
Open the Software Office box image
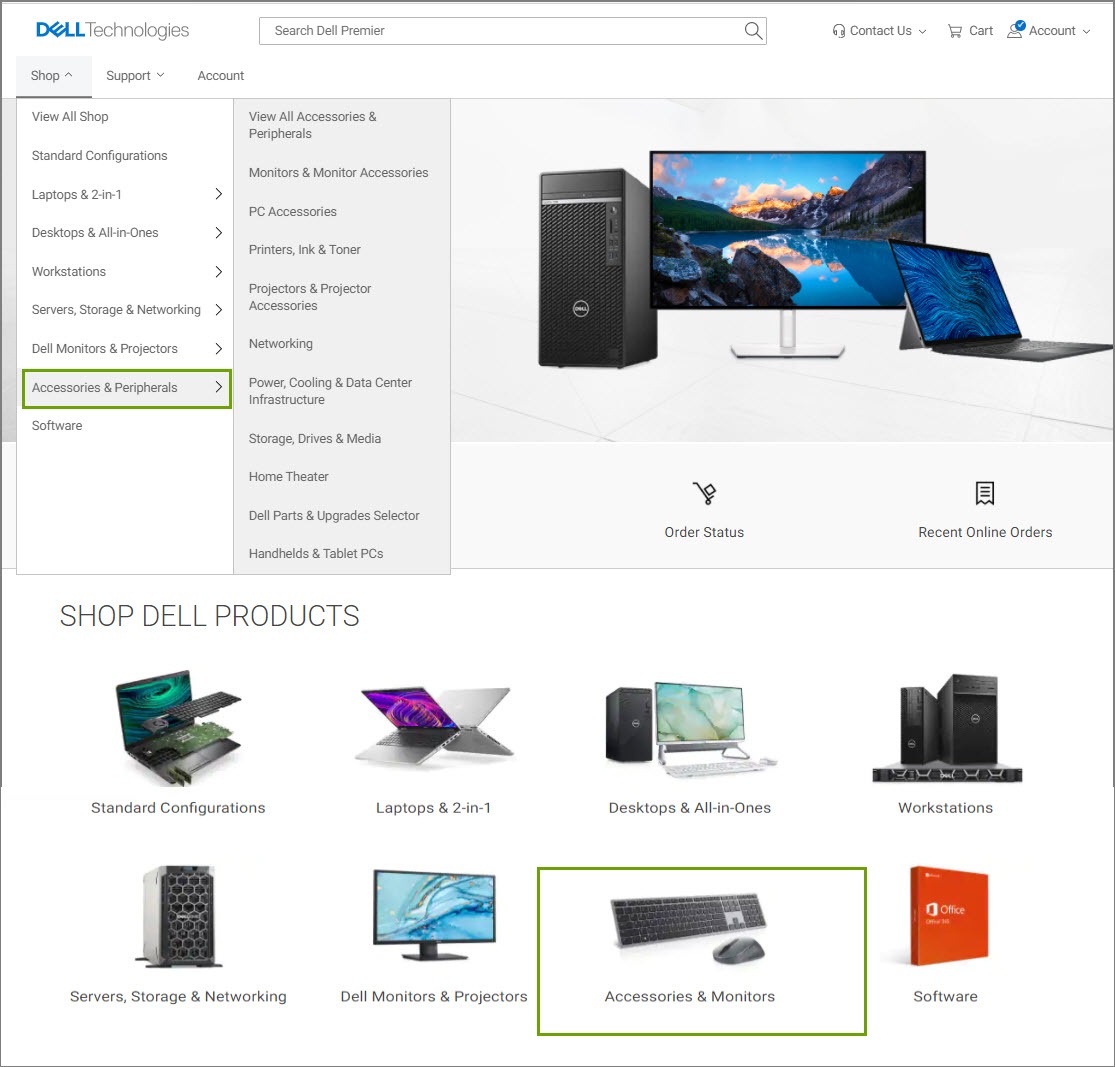[948, 916]
